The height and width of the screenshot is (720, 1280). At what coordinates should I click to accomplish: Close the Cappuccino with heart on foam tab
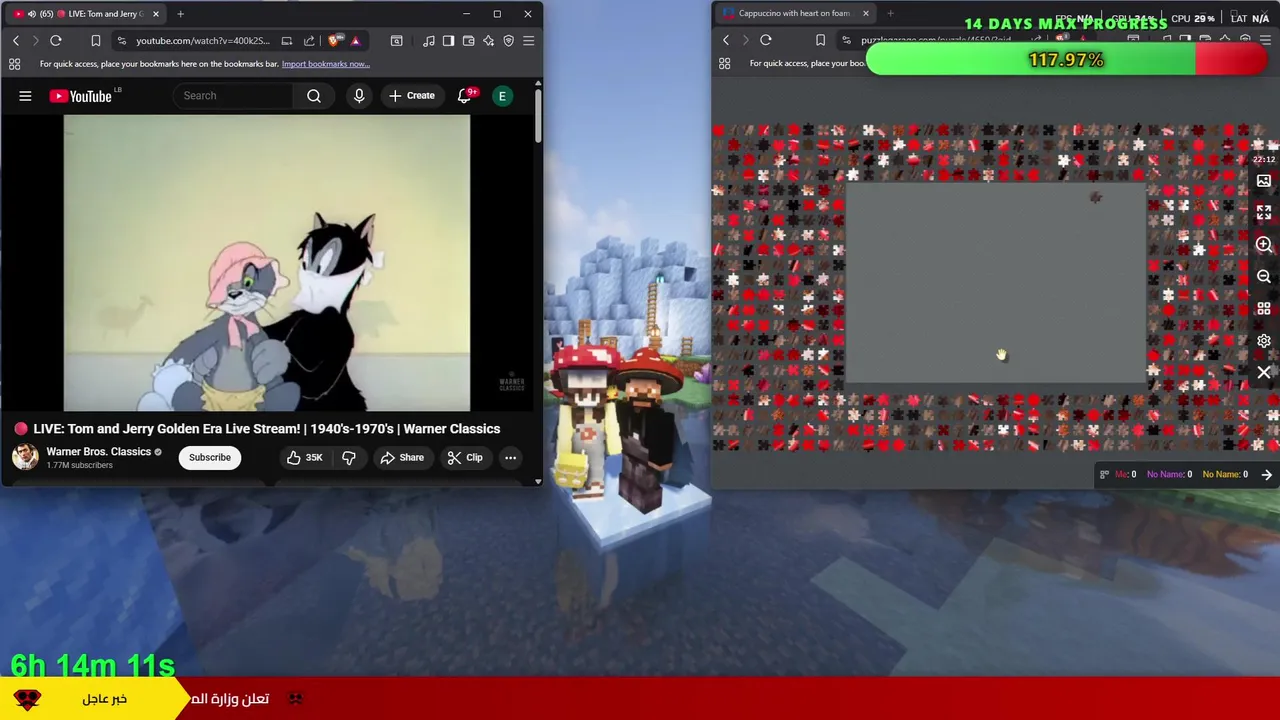click(x=865, y=13)
